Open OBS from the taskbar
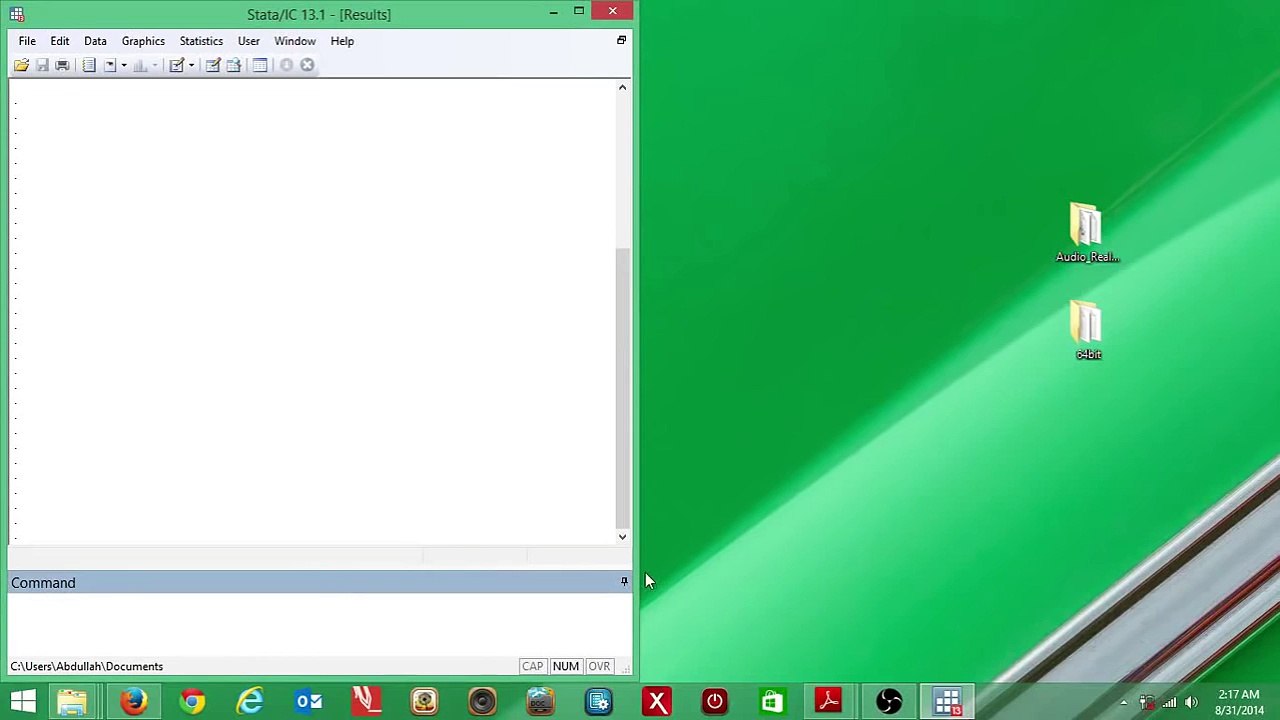This screenshot has width=1280, height=720. click(888, 701)
